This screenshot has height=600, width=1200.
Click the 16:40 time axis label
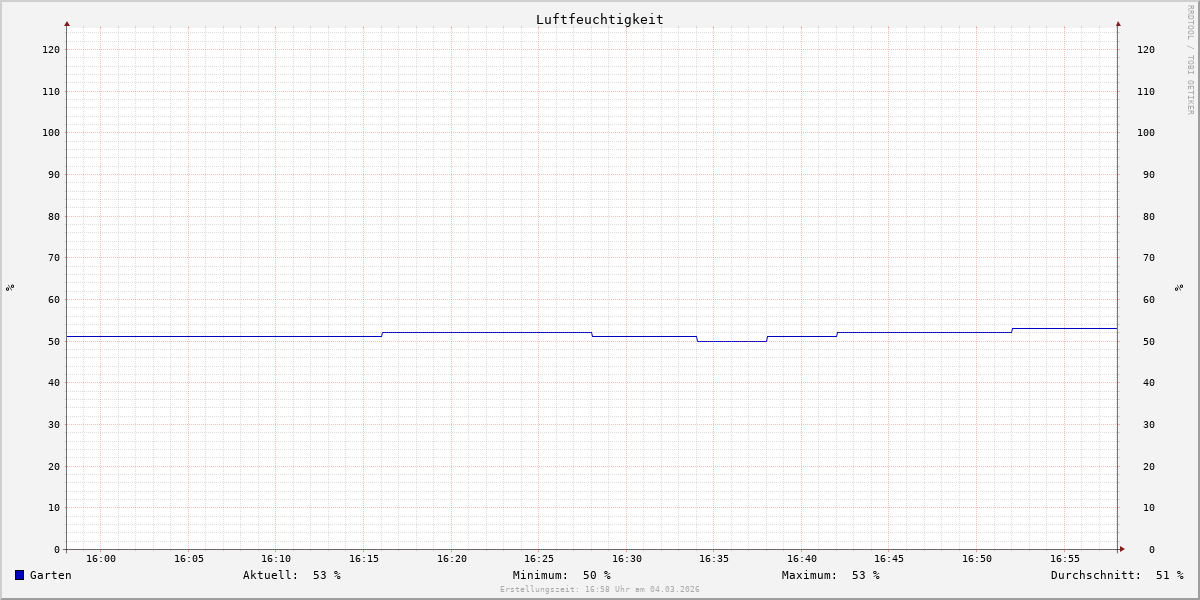coord(802,559)
